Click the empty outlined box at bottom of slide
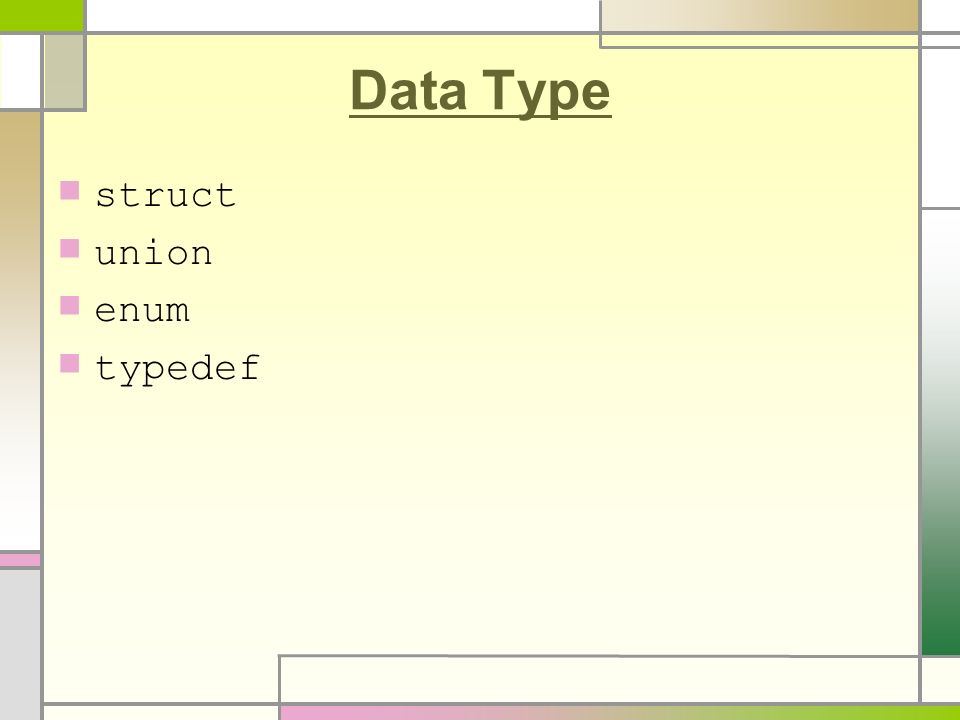Viewport: 960px width, 720px height. click(x=599, y=680)
